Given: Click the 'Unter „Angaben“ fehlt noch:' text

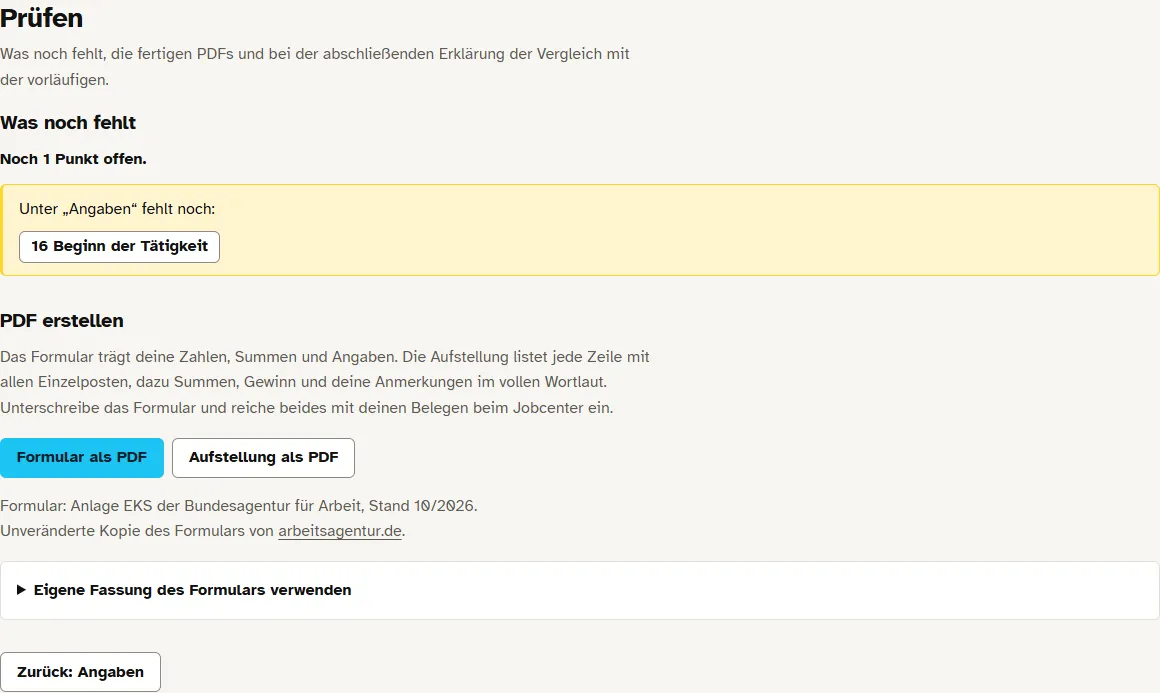Looking at the screenshot, I should pos(117,209).
